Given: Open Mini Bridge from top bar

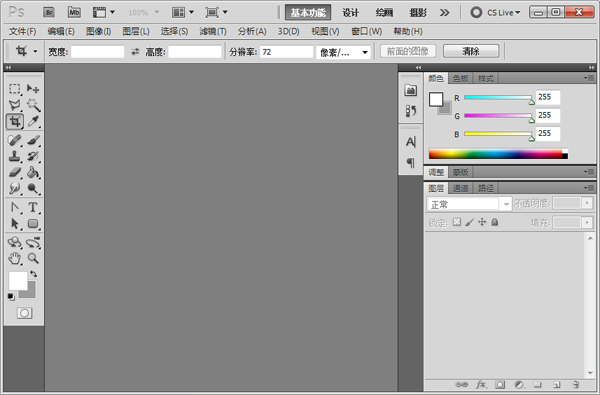Looking at the screenshot, I should pos(74,12).
